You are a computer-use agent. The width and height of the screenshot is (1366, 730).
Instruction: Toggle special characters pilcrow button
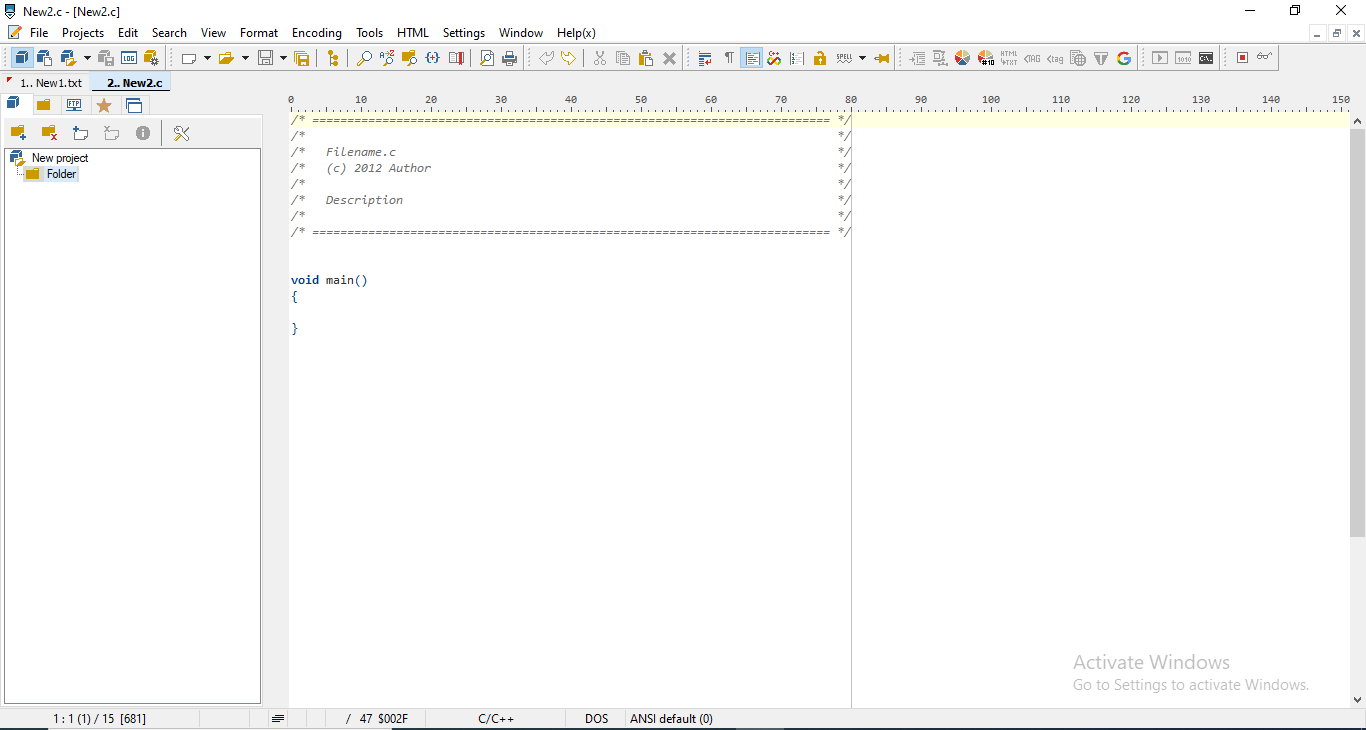(x=729, y=58)
